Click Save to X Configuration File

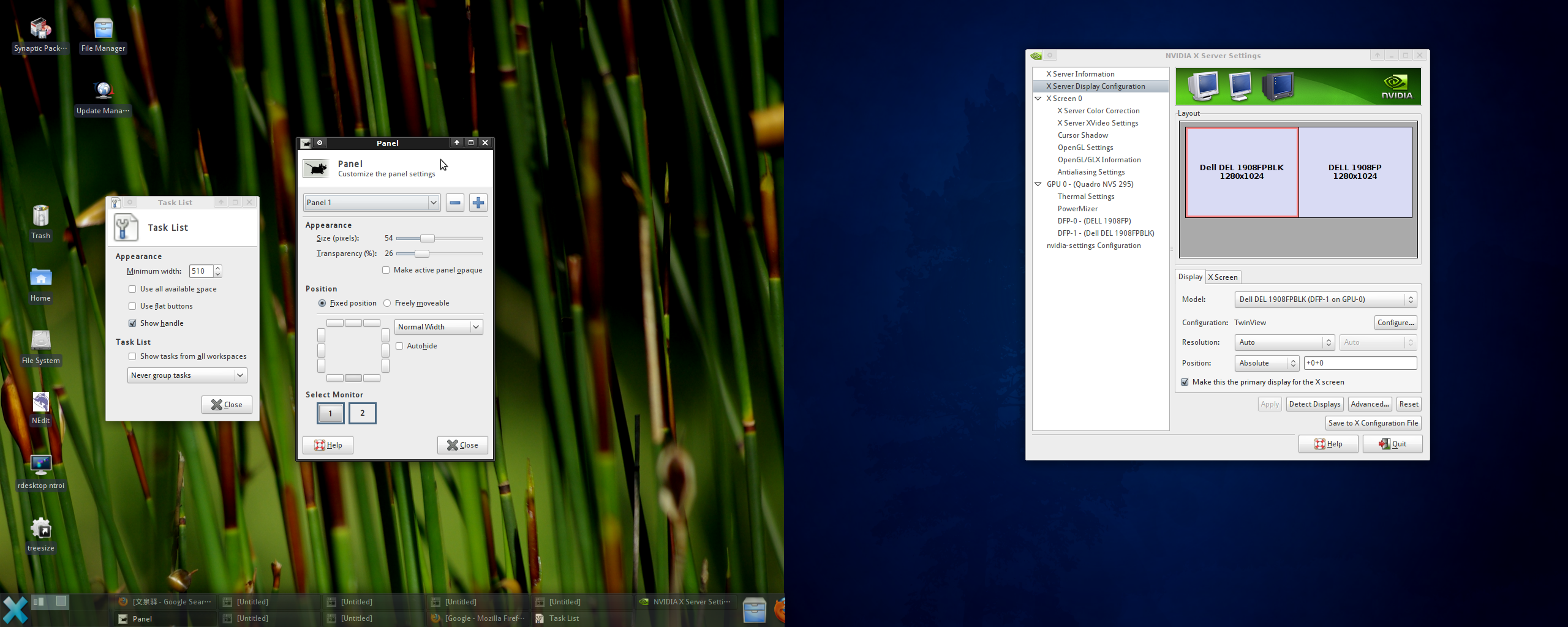1373,423
